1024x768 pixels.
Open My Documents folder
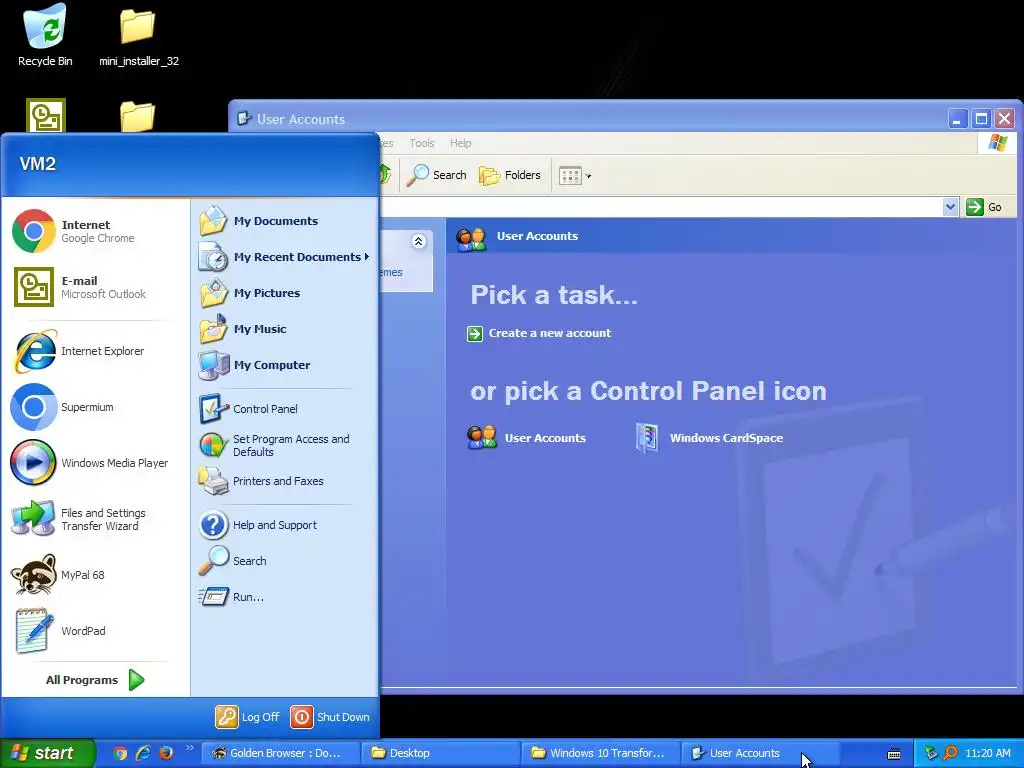click(x=284, y=221)
